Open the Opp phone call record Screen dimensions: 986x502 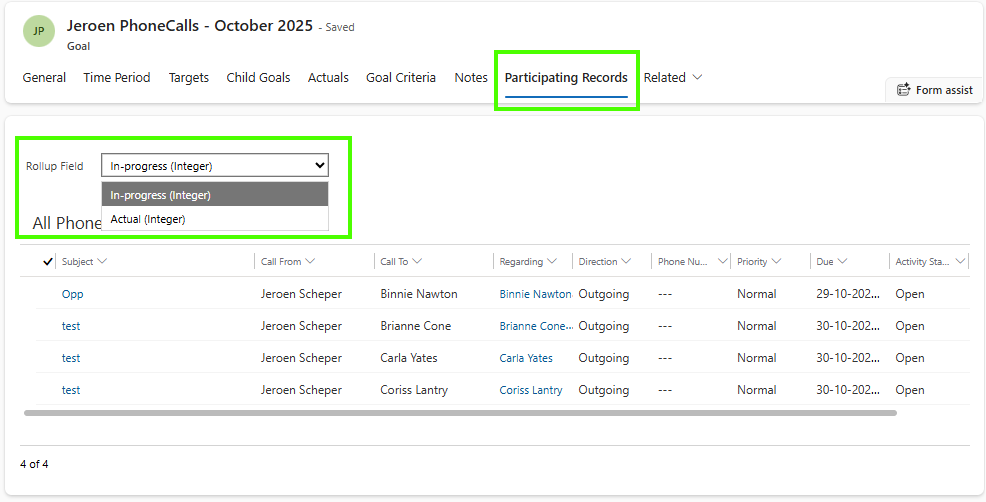click(72, 294)
